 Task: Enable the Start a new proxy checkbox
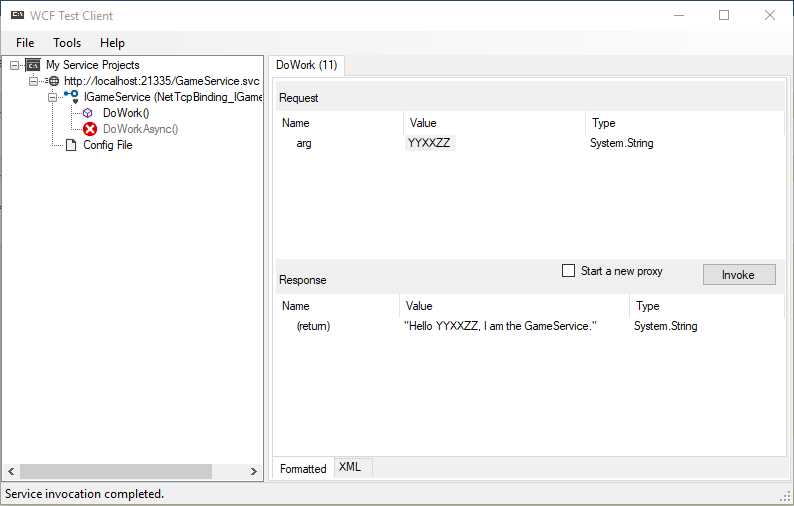(568, 271)
